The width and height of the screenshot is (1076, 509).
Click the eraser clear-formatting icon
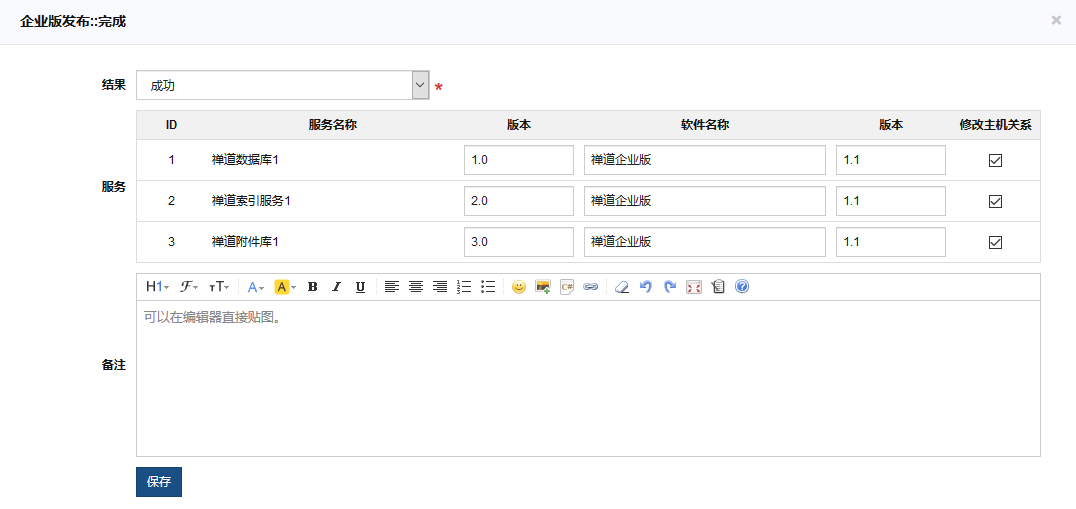pyautogui.click(x=622, y=287)
